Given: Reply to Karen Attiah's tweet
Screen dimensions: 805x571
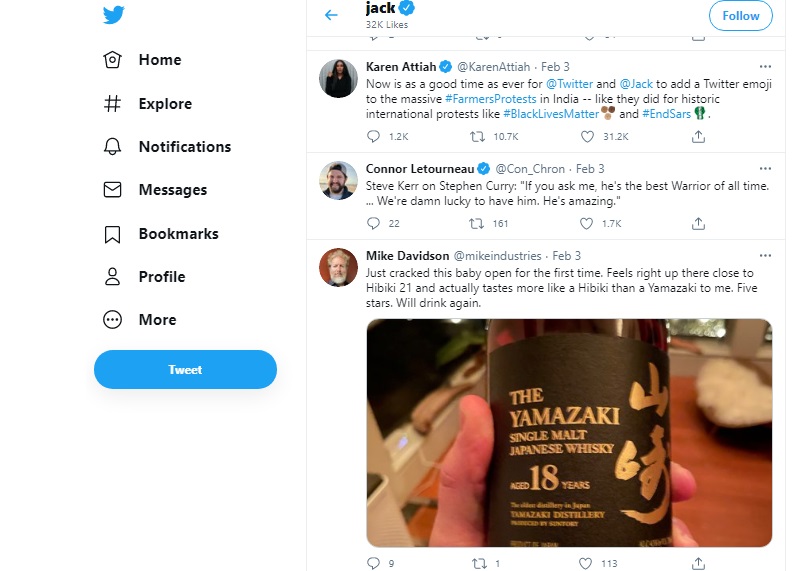Looking at the screenshot, I should tap(373, 137).
